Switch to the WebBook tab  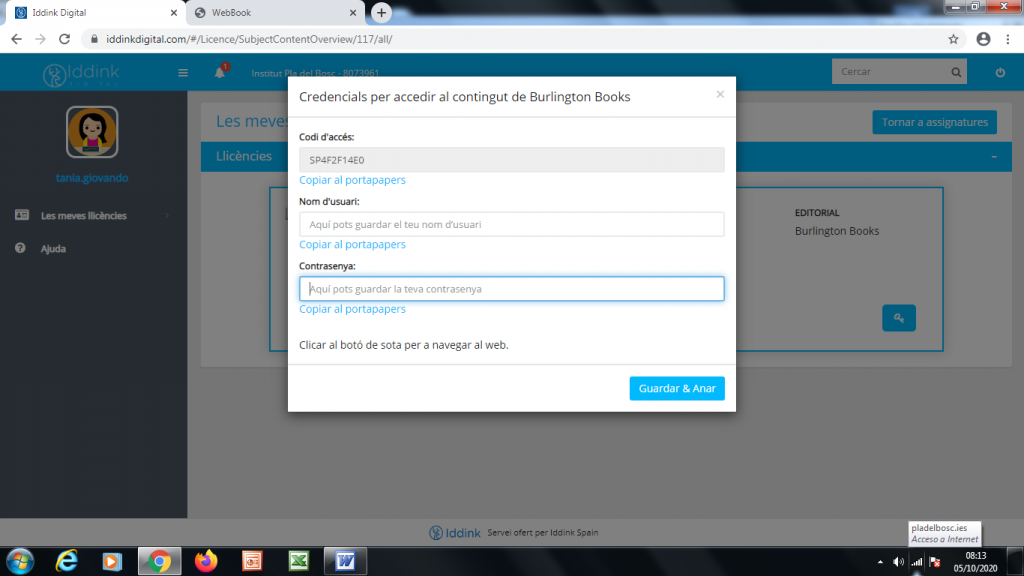(270, 12)
